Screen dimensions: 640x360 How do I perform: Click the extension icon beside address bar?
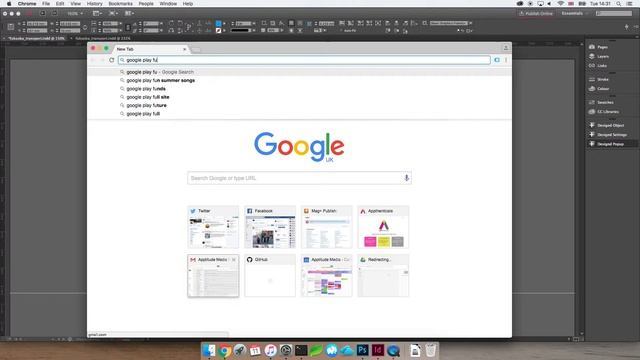coord(497,60)
